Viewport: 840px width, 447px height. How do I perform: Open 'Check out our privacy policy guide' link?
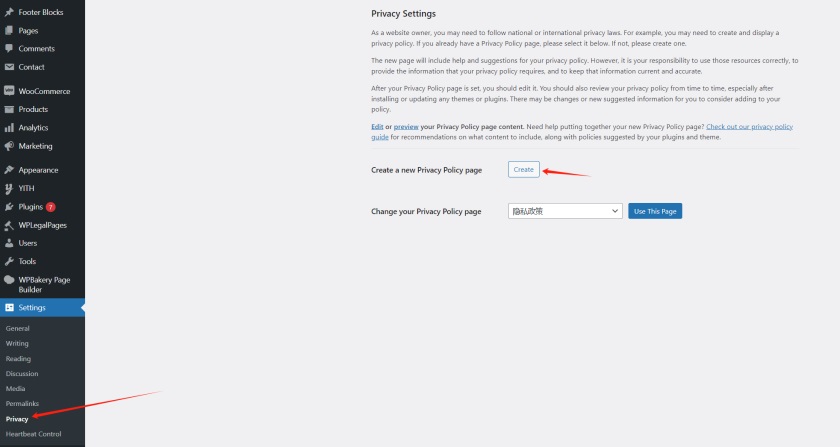pos(749,126)
